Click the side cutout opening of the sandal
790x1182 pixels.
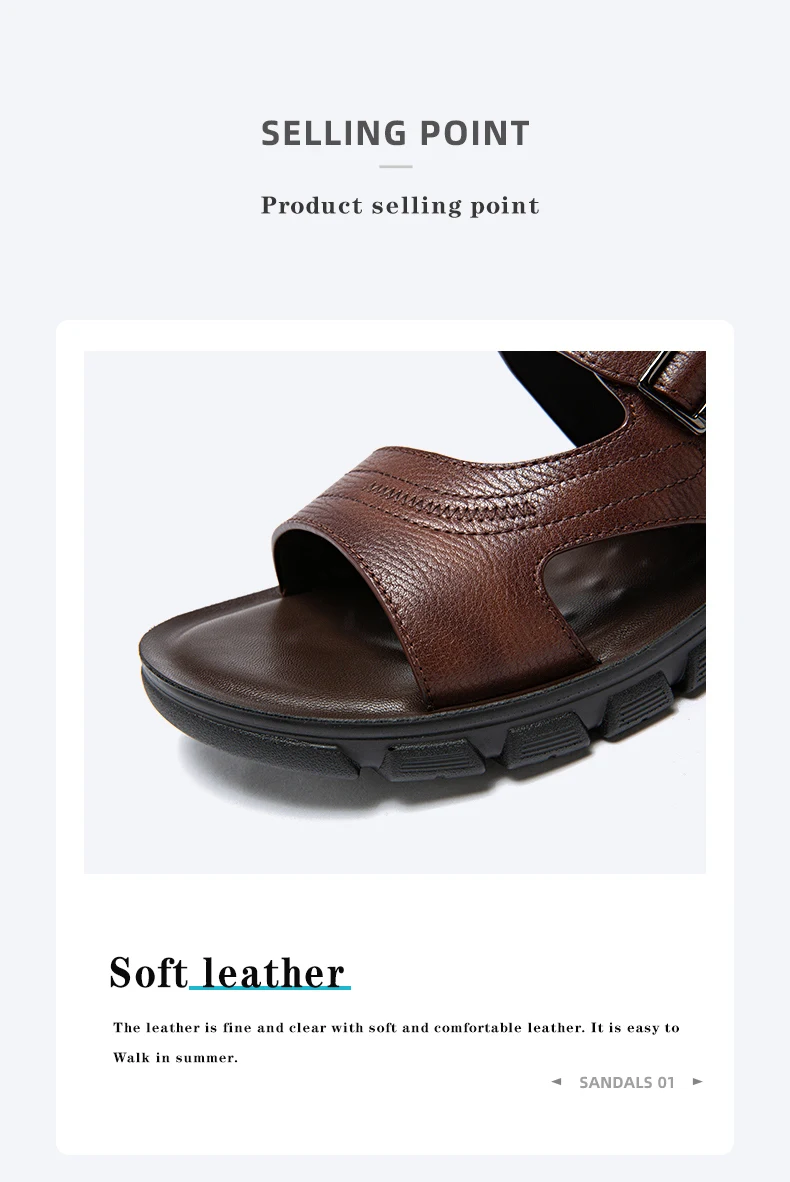[626, 580]
